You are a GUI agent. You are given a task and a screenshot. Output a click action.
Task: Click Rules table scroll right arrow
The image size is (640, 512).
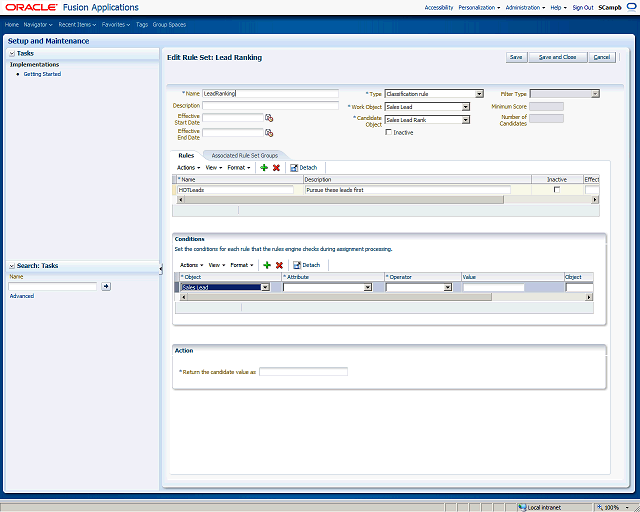click(595, 200)
